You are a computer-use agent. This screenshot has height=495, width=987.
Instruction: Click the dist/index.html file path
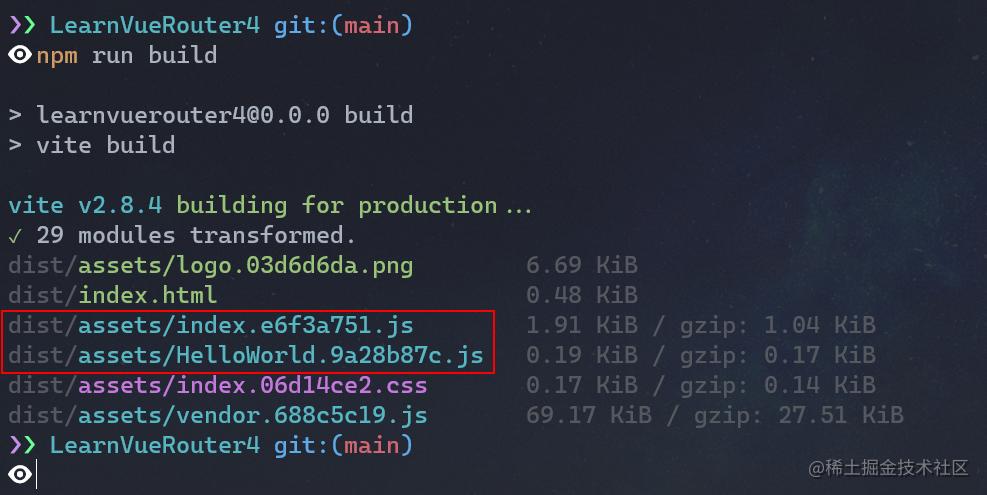click(112, 296)
